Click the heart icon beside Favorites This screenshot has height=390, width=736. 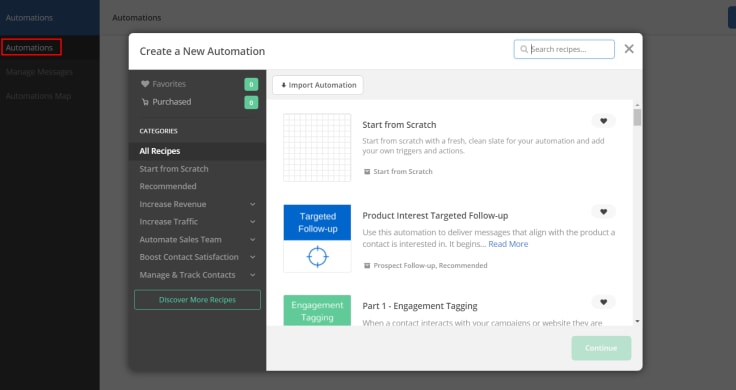pyautogui.click(x=145, y=84)
